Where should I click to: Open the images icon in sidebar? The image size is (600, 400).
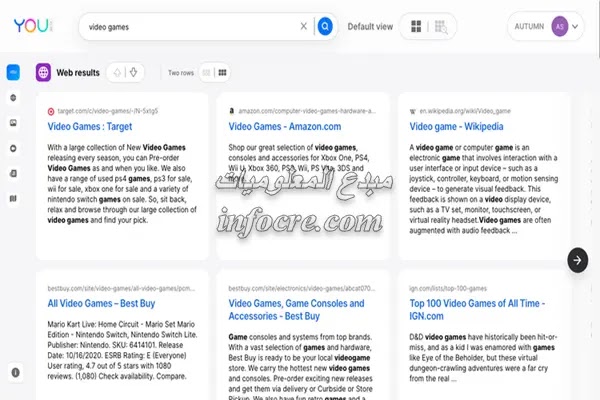tap(13, 123)
